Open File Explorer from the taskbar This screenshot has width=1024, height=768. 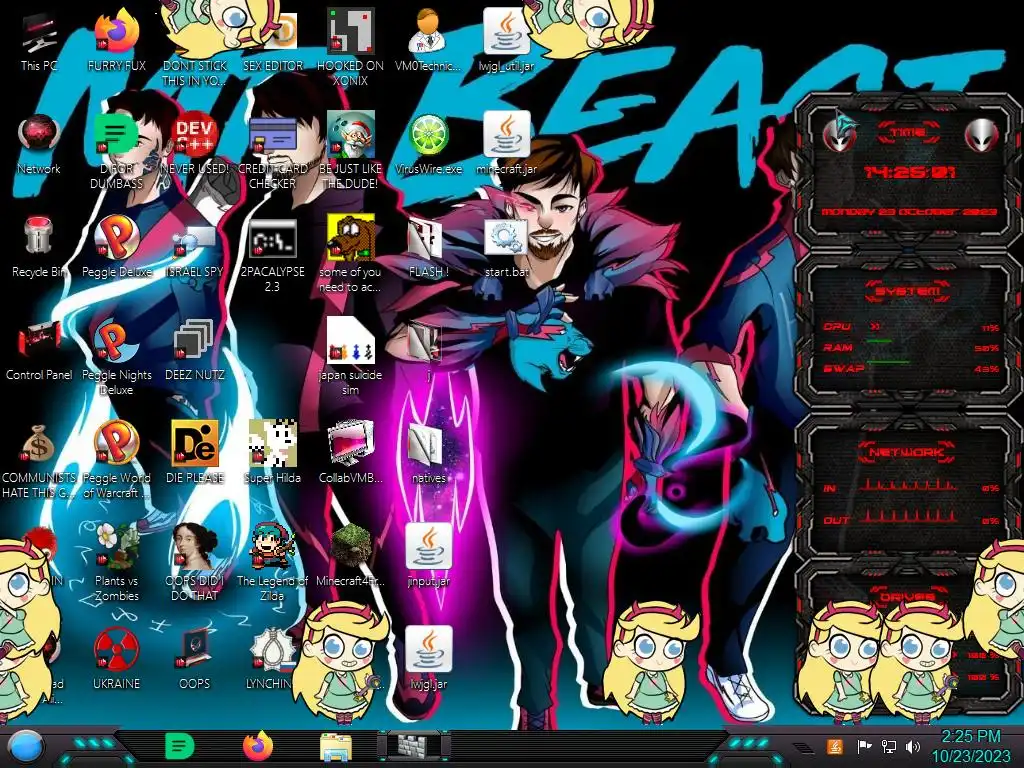336,747
